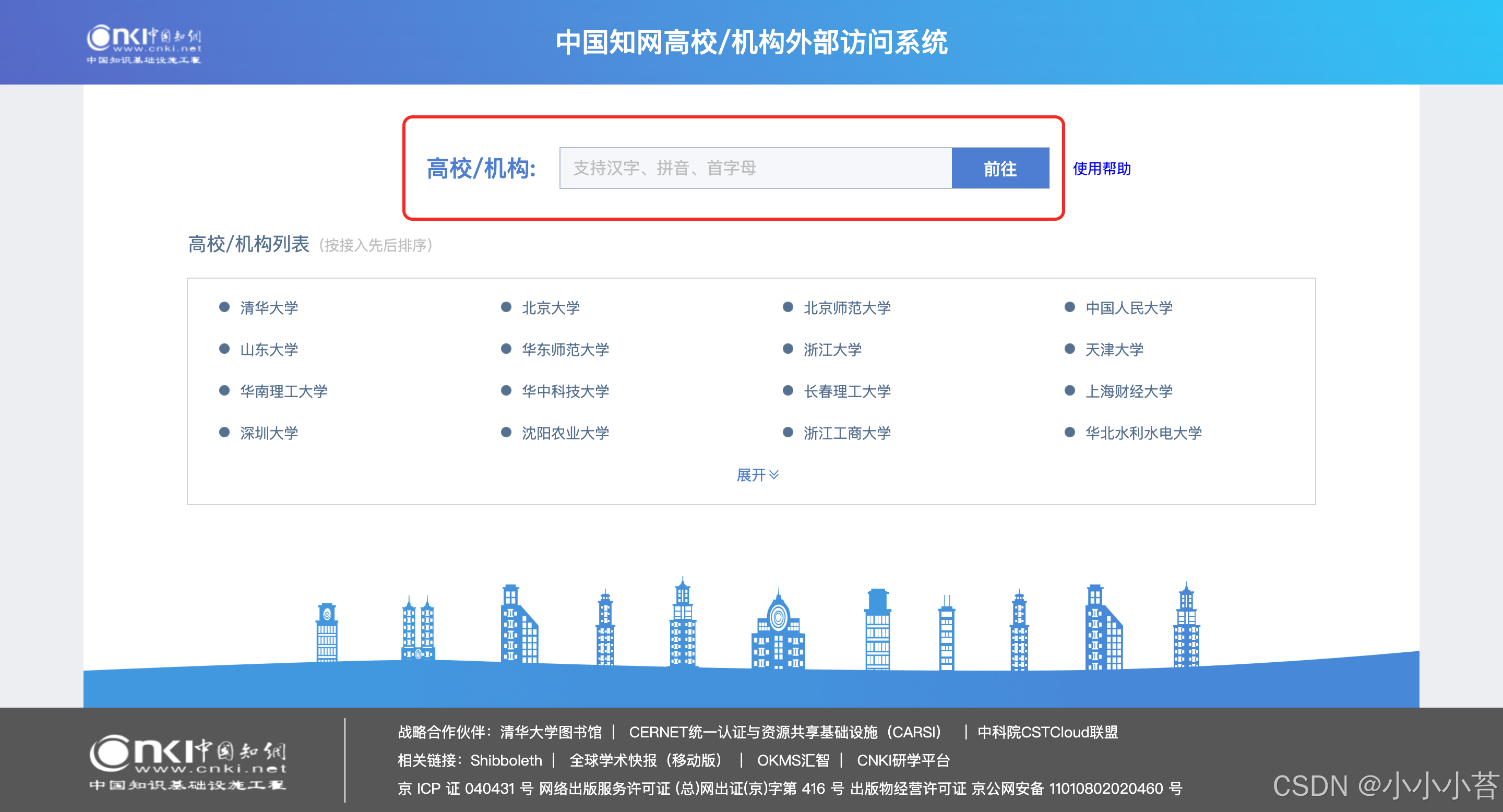The width and height of the screenshot is (1503, 812).
Task: Click the CNKI logo in footer
Action: [x=187, y=761]
